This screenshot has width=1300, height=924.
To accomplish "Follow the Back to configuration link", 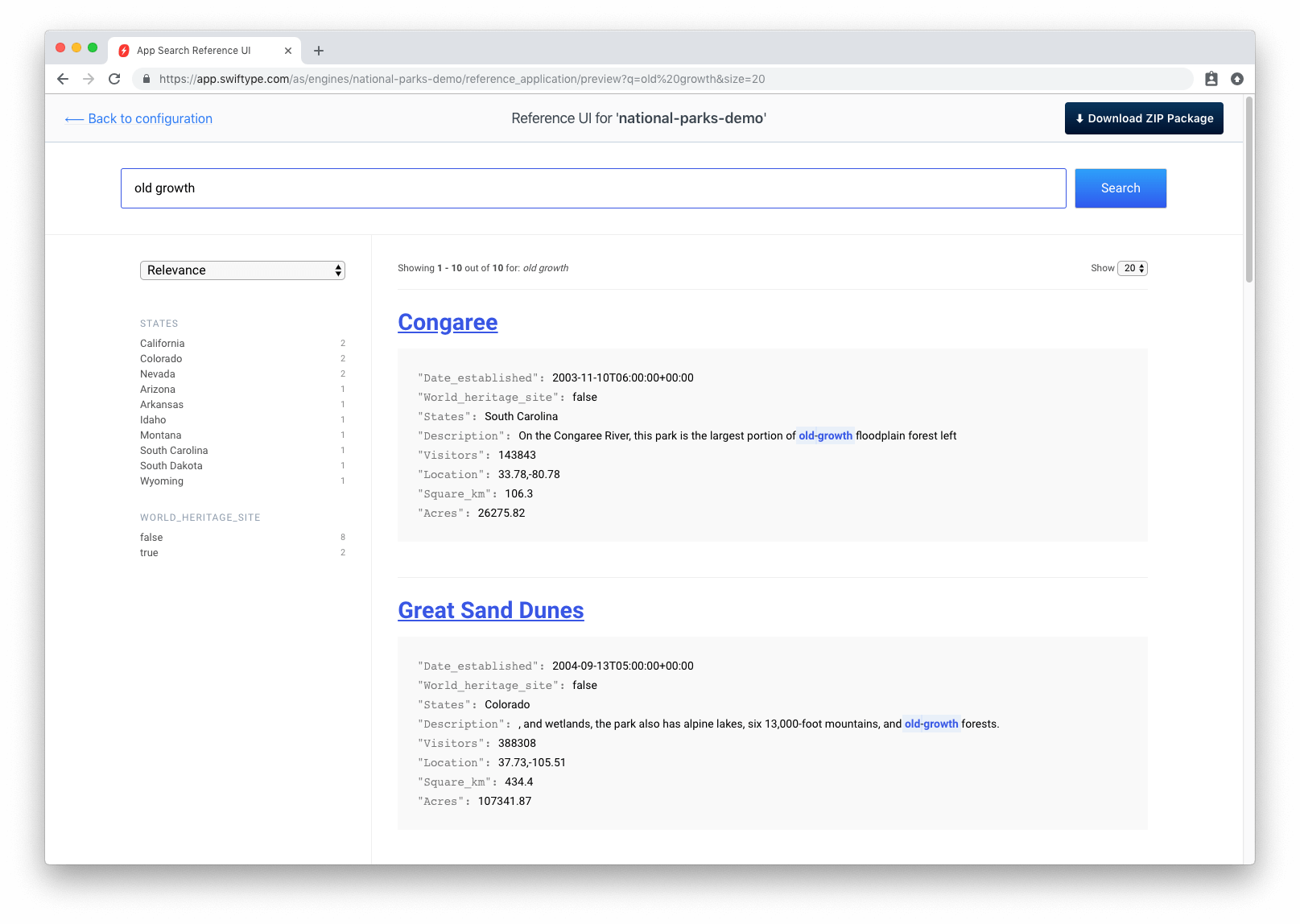I will pos(138,118).
